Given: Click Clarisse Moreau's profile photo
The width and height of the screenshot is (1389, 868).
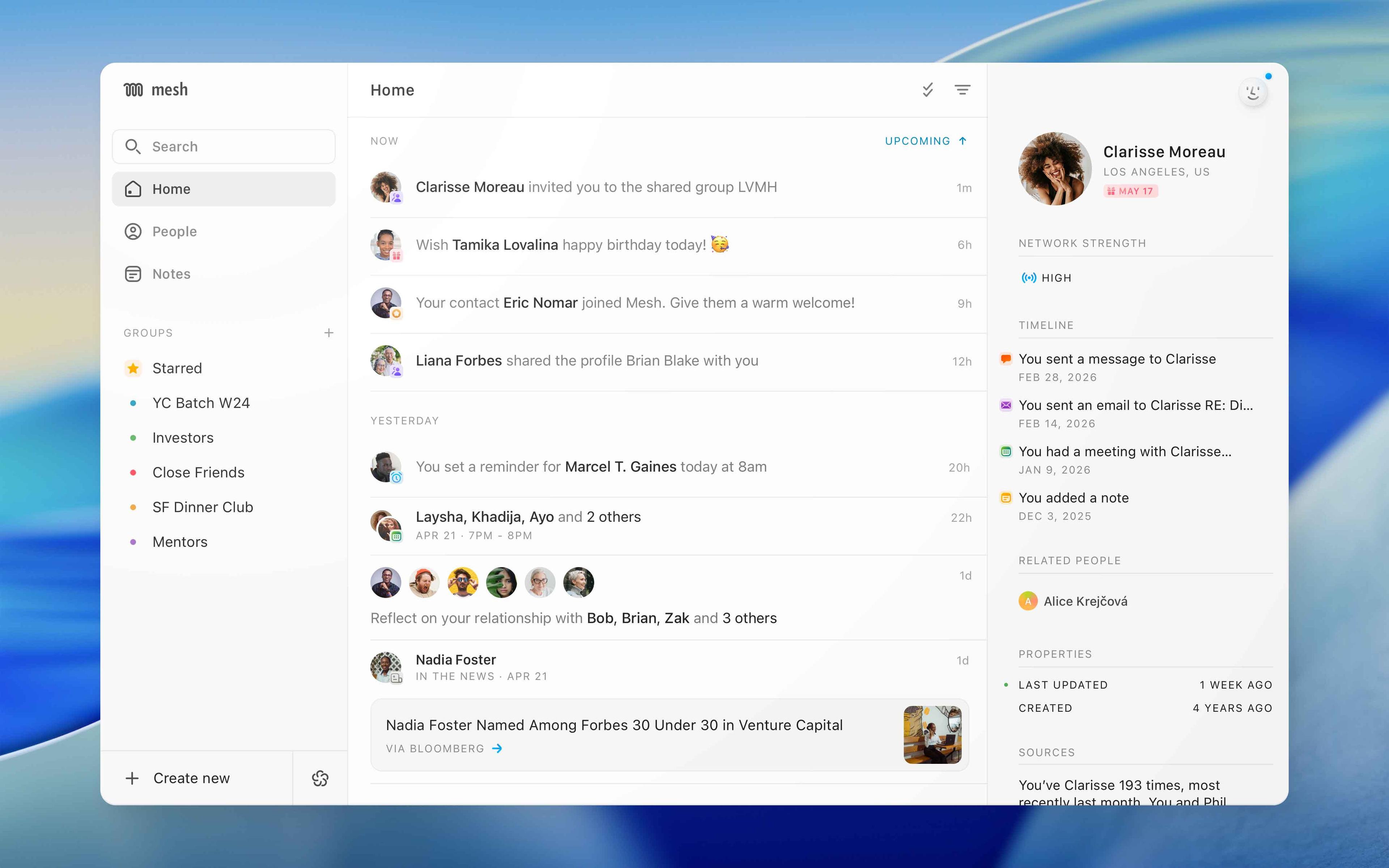Looking at the screenshot, I should (x=1054, y=168).
